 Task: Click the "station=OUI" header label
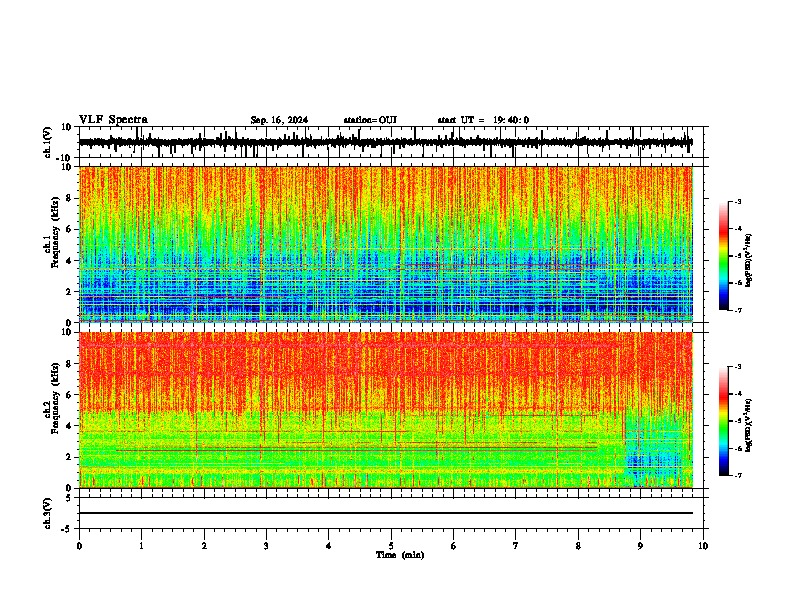point(370,120)
